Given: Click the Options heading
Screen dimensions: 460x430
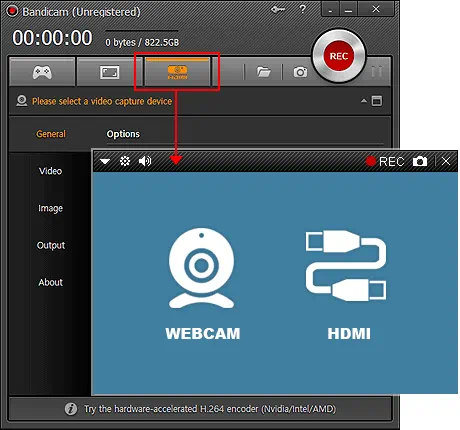Looking at the screenshot, I should coord(123,134).
